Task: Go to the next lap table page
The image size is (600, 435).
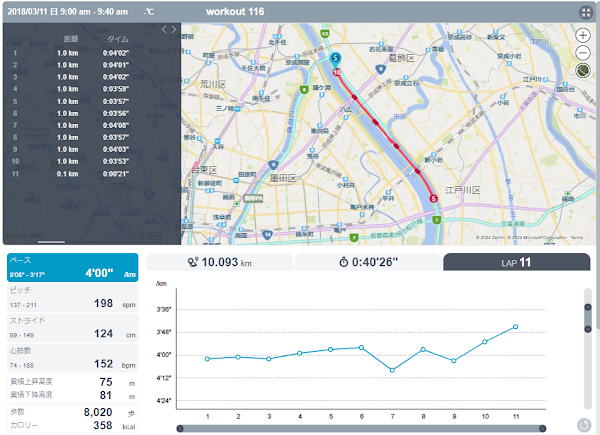Action: 174,29
